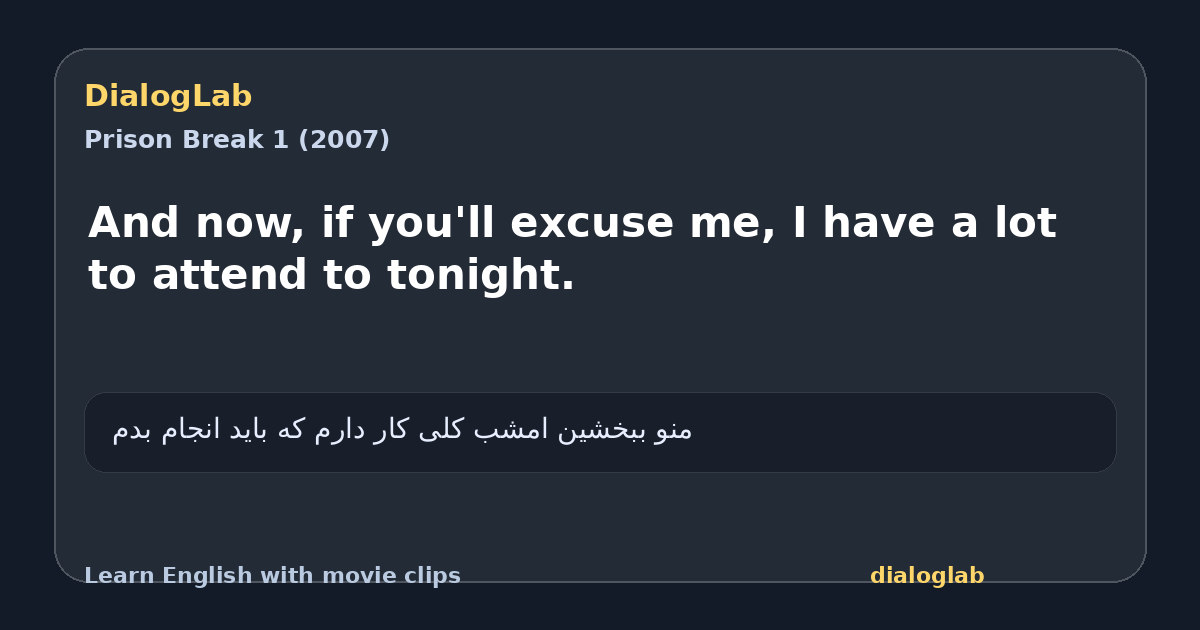The height and width of the screenshot is (630, 1200).
Task: Click the year '(2007)' in the subtitle
Action: click(x=344, y=140)
